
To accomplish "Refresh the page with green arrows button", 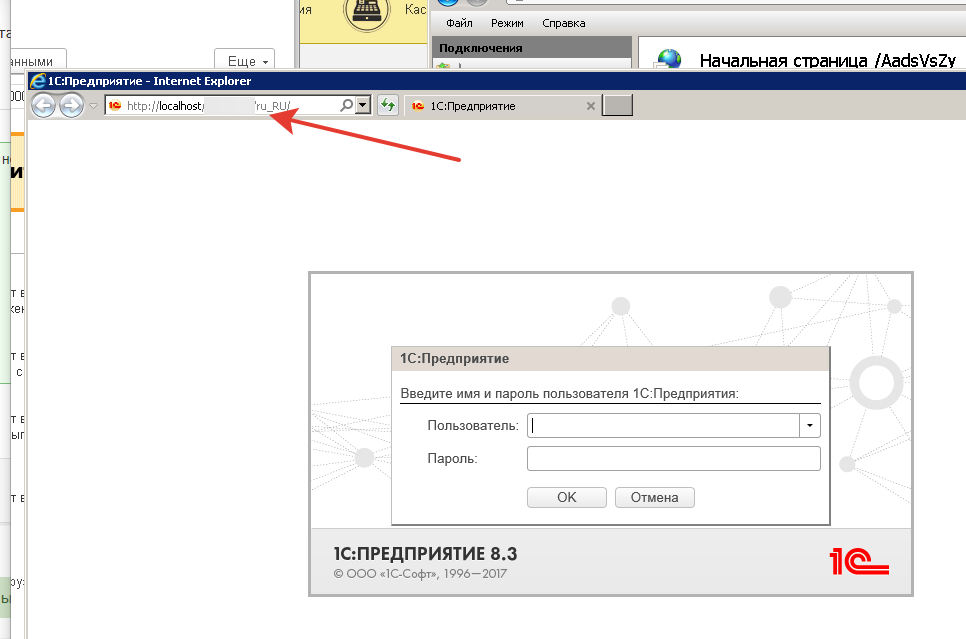I will tap(388, 105).
